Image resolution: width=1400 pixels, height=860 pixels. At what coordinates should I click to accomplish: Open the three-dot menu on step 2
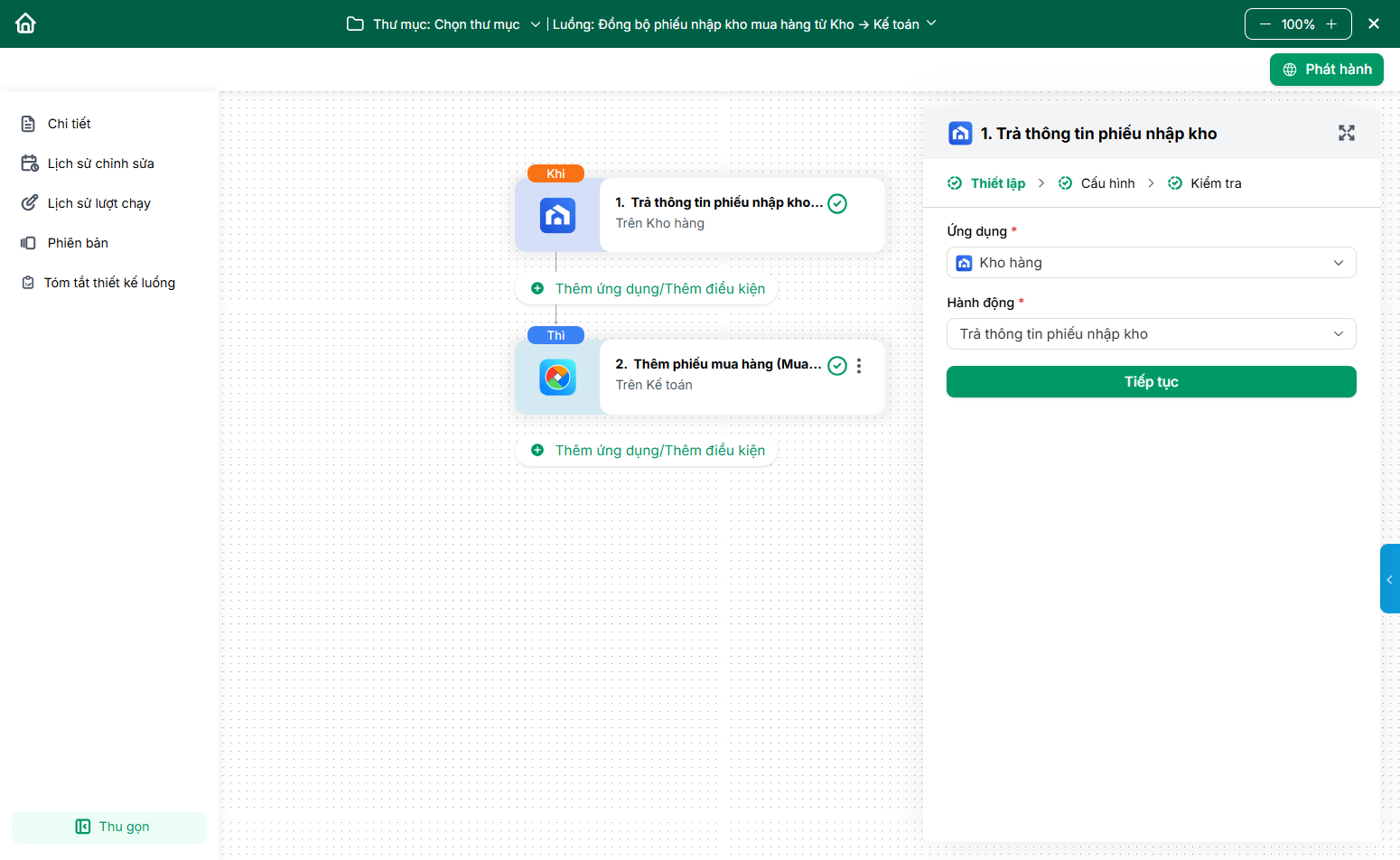point(859,366)
